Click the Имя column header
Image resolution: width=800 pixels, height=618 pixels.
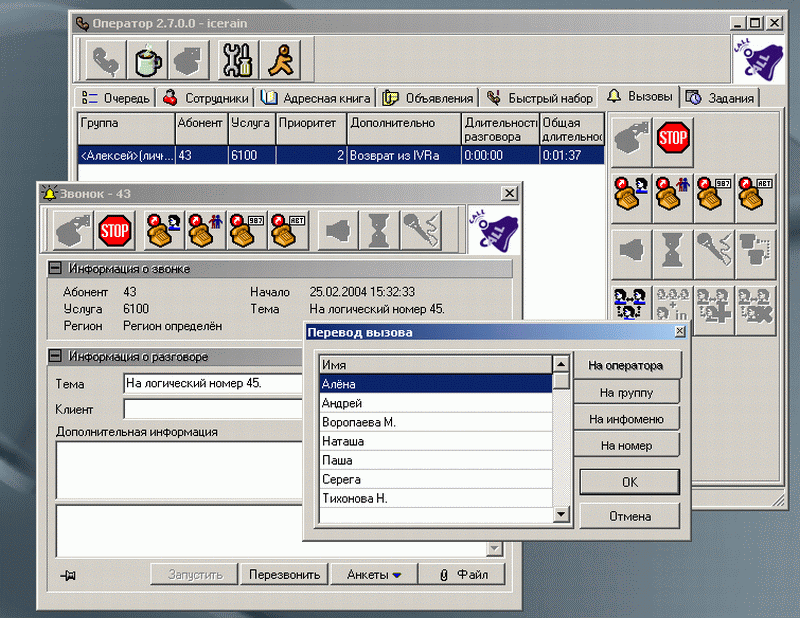pyautogui.click(x=436, y=365)
